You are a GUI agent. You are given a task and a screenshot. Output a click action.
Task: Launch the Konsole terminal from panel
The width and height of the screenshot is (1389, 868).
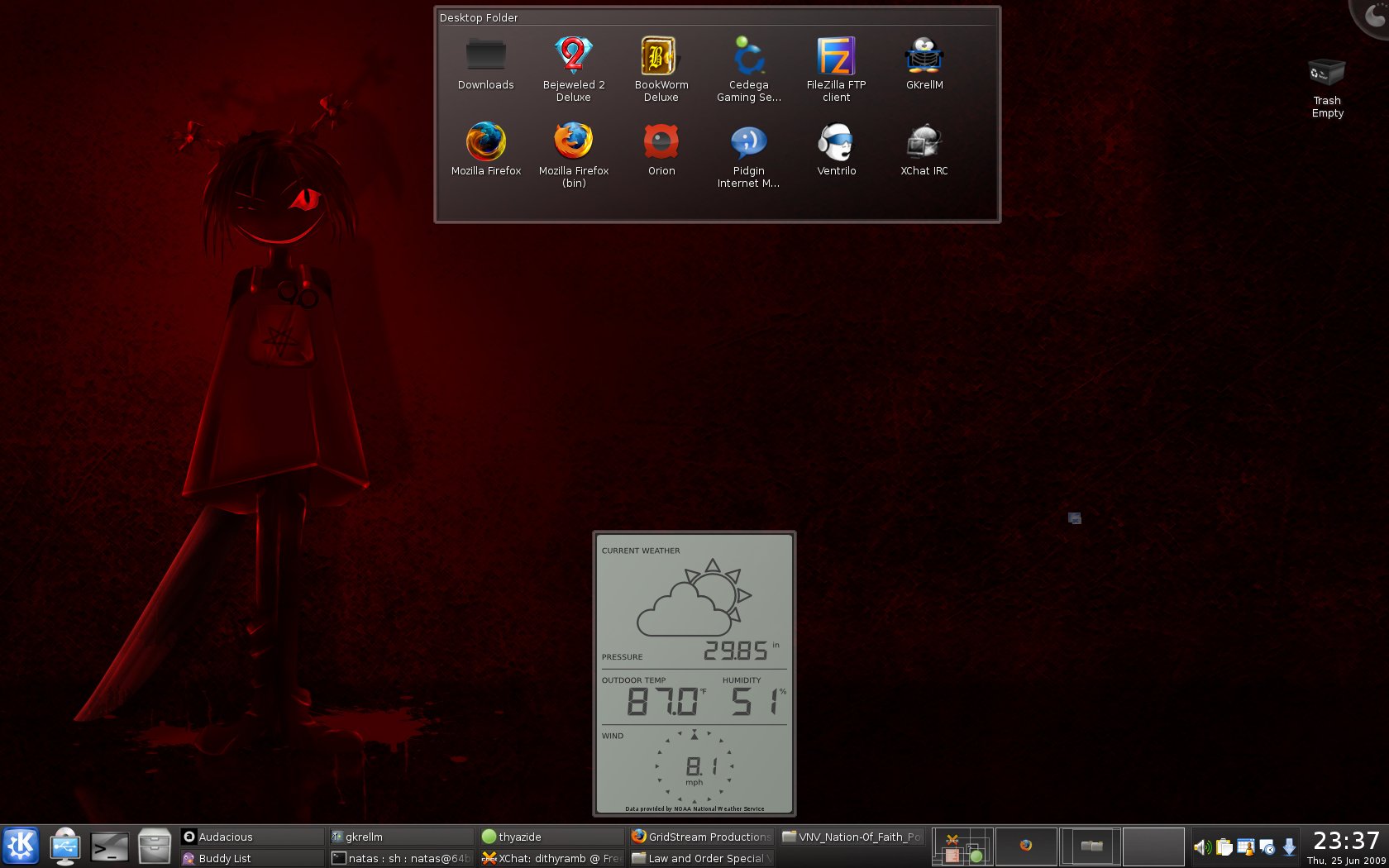click(x=109, y=847)
